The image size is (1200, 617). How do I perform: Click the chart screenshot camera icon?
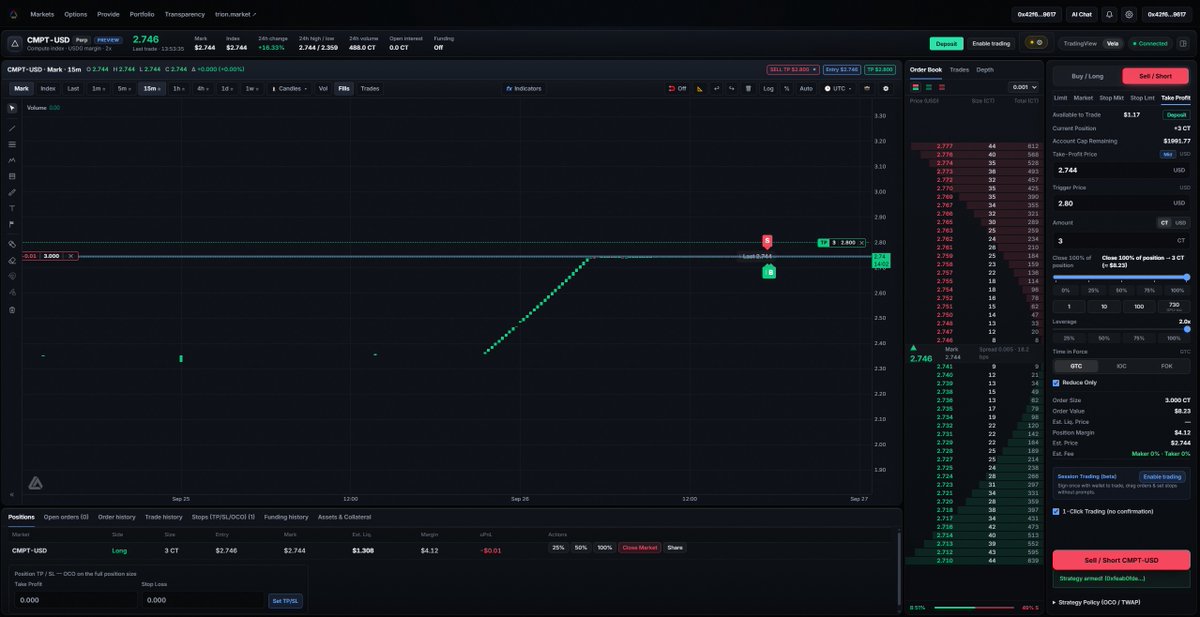coord(867,88)
